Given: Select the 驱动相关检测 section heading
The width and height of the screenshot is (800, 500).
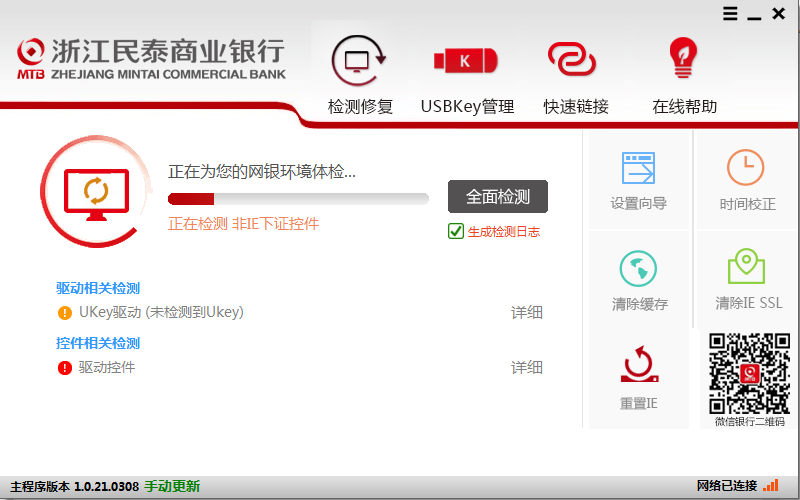Looking at the screenshot, I should (98, 288).
